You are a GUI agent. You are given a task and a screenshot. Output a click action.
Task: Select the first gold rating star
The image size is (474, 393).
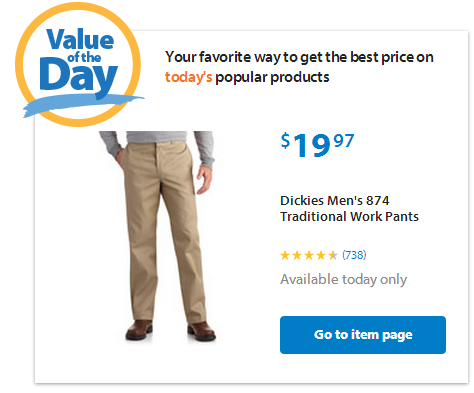pos(285,255)
